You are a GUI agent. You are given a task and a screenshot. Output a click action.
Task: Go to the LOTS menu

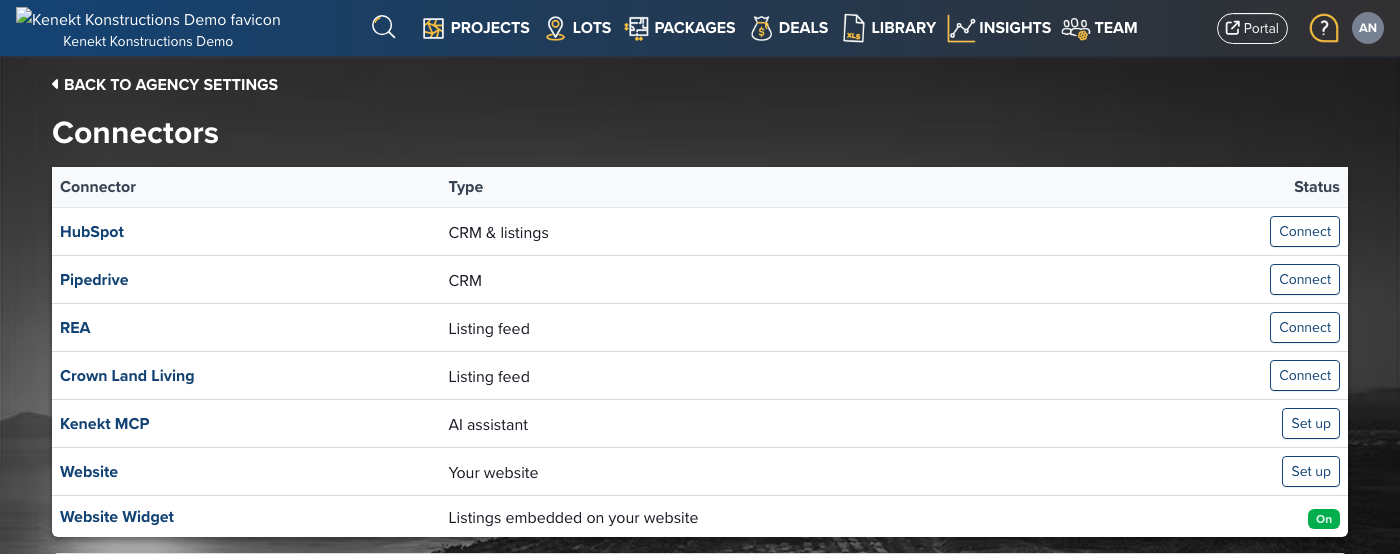(x=592, y=28)
